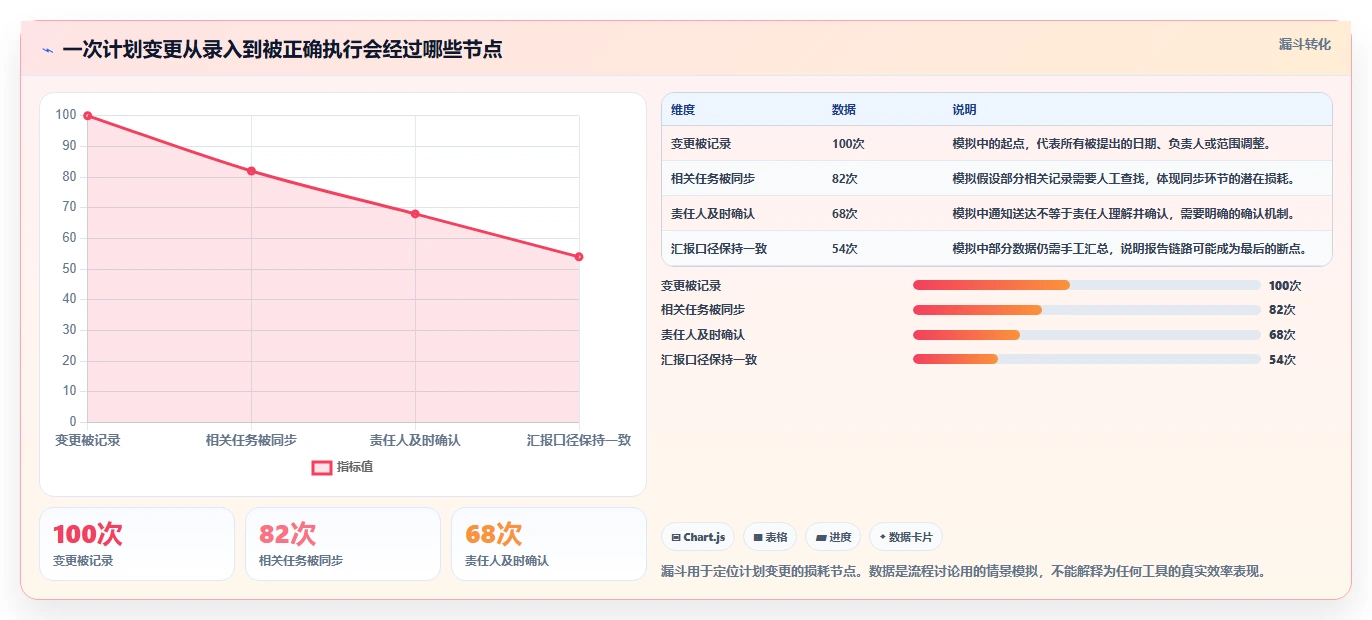Viewport: 1372px width, 620px height.
Task: Click the lightning icon beside the title
Action: point(47,49)
